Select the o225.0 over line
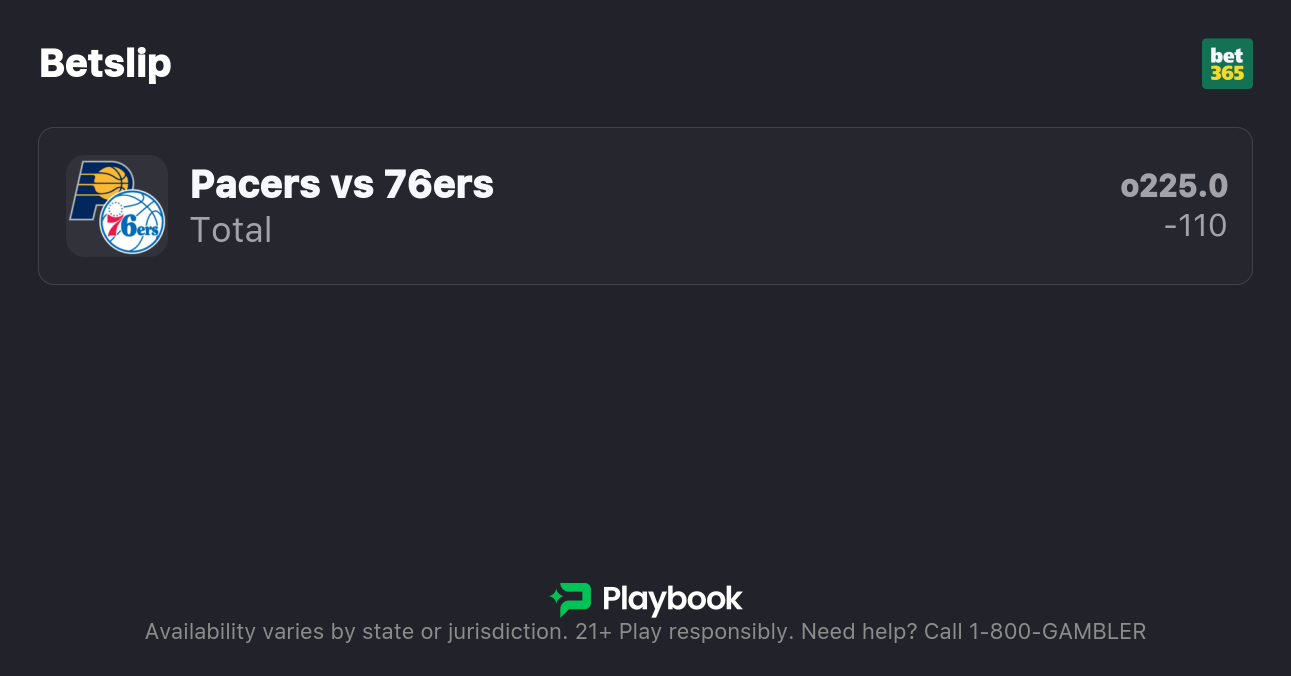The height and width of the screenshot is (676, 1291). [1174, 186]
